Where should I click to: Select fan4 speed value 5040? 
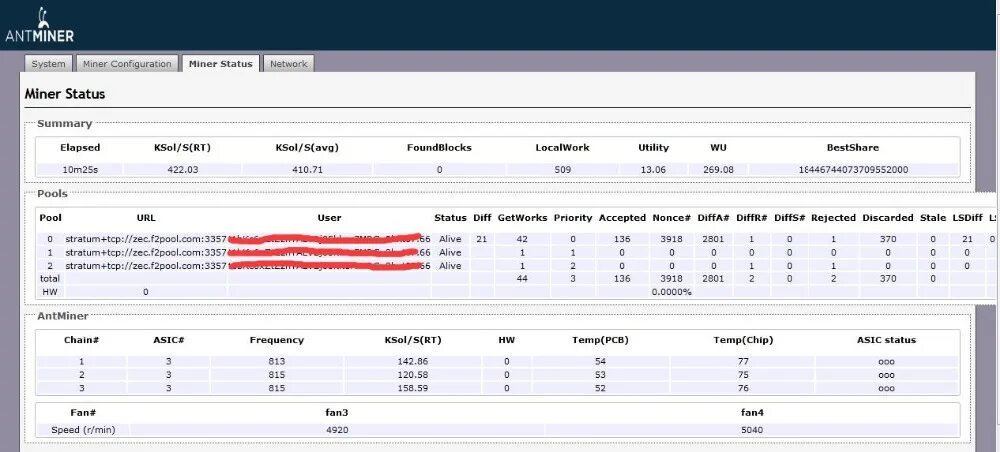click(x=752, y=430)
